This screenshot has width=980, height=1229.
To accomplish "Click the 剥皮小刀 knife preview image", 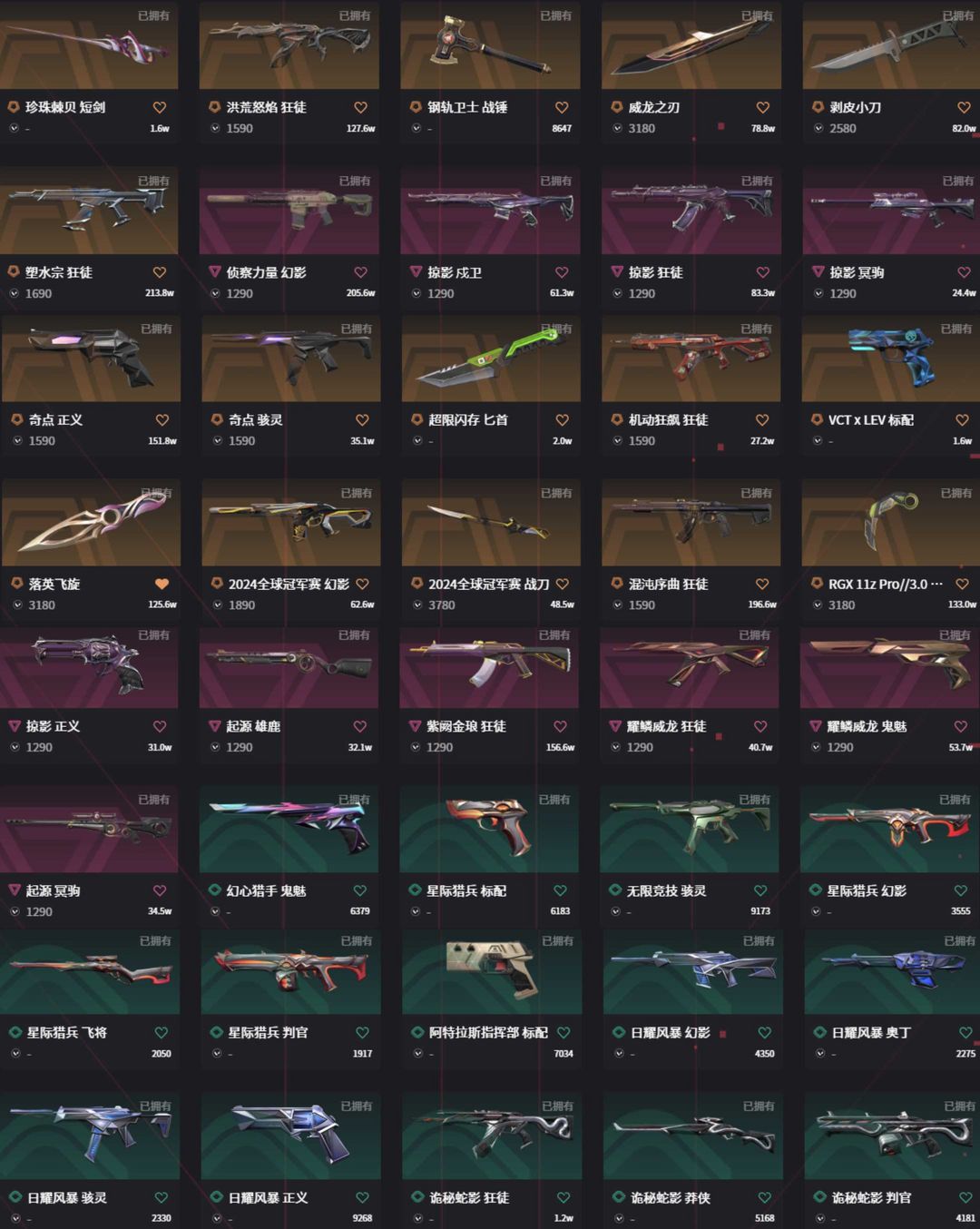I will 892,44.
